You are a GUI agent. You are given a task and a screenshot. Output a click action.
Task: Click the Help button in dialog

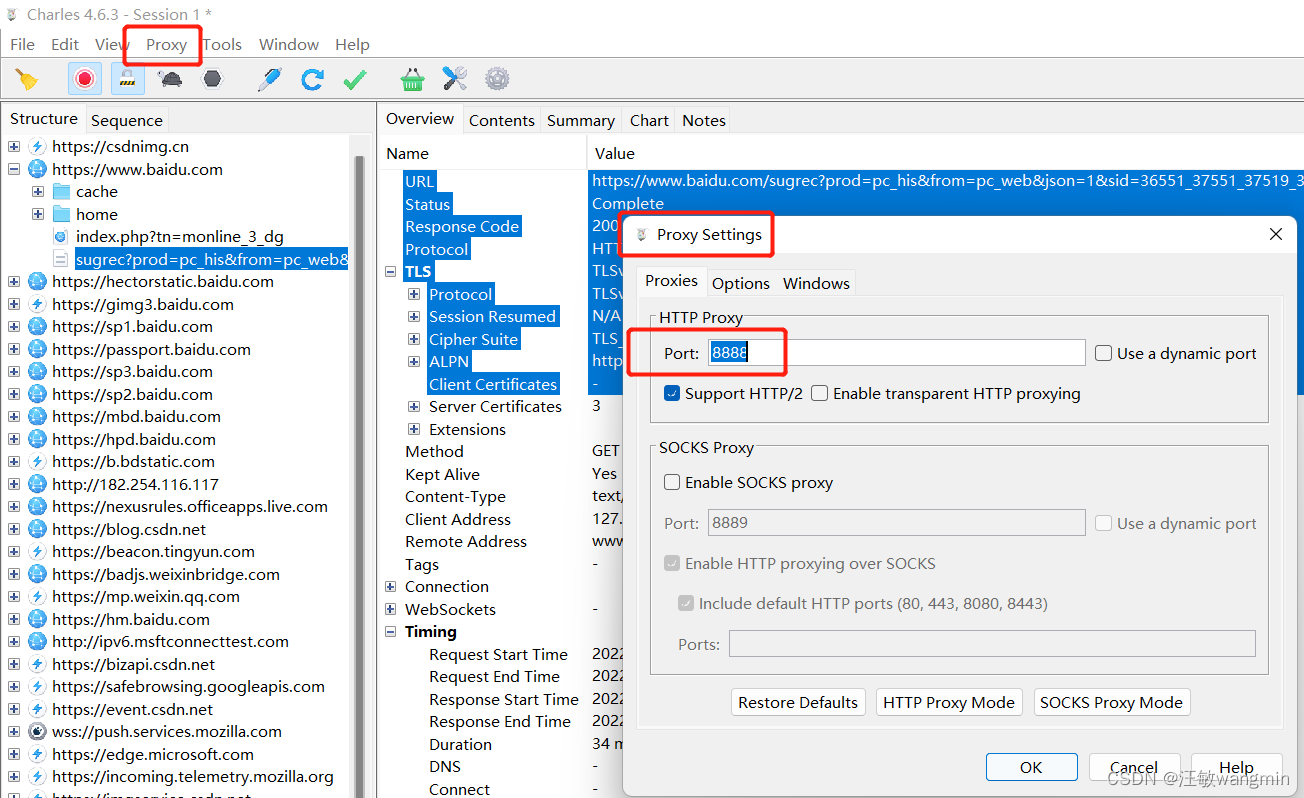[1236, 767]
